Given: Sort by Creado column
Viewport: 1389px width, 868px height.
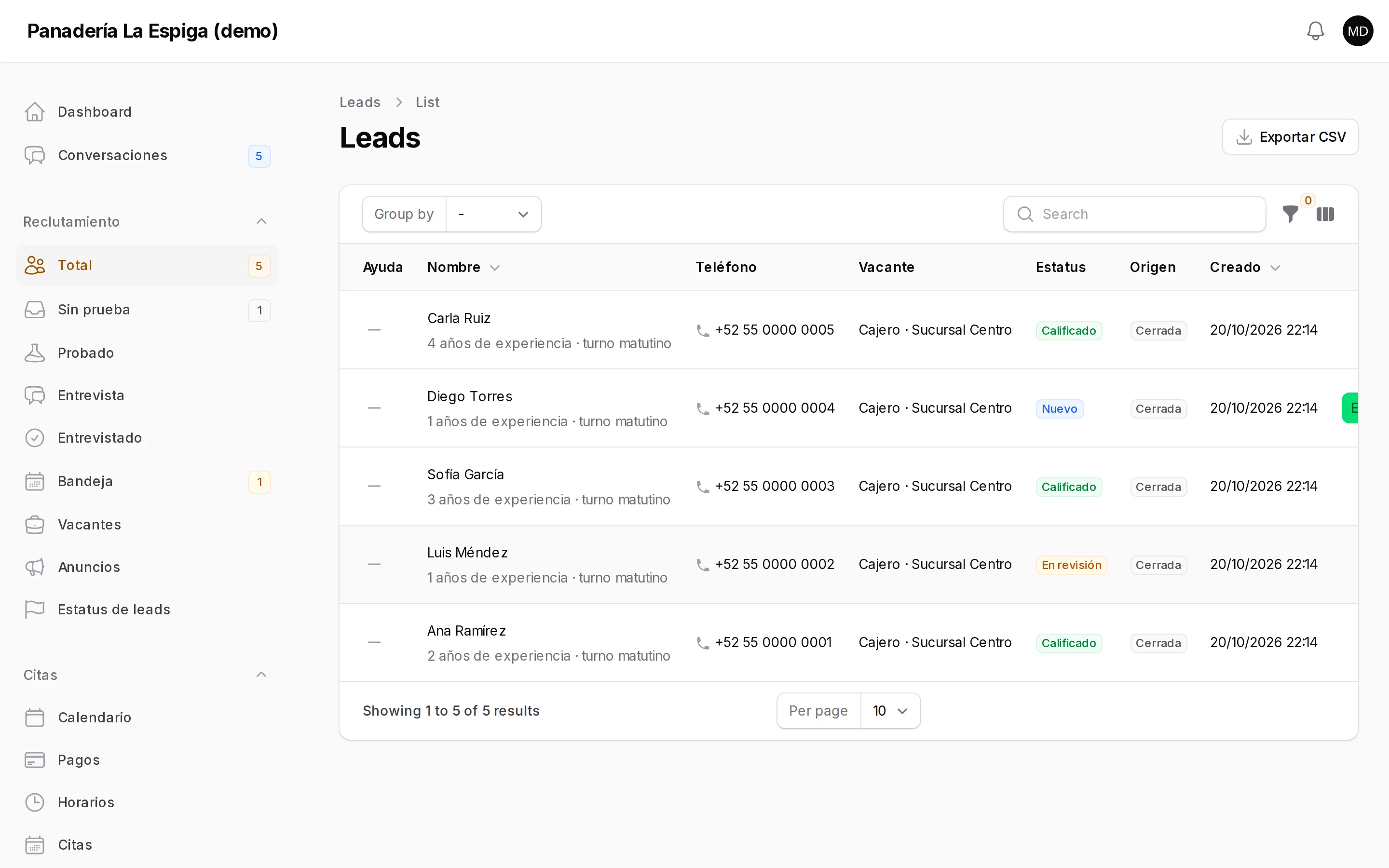Looking at the screenshot, I should click(x=1245, y=268).
